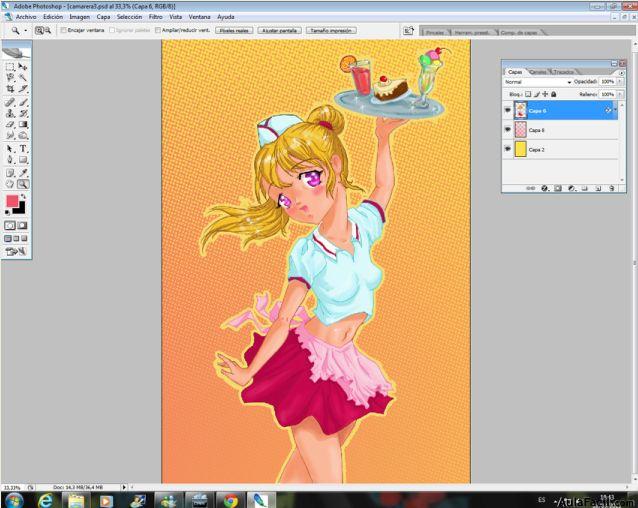Select the Dodge tool
Screen dimensions: 638x508
pos(23,135)
